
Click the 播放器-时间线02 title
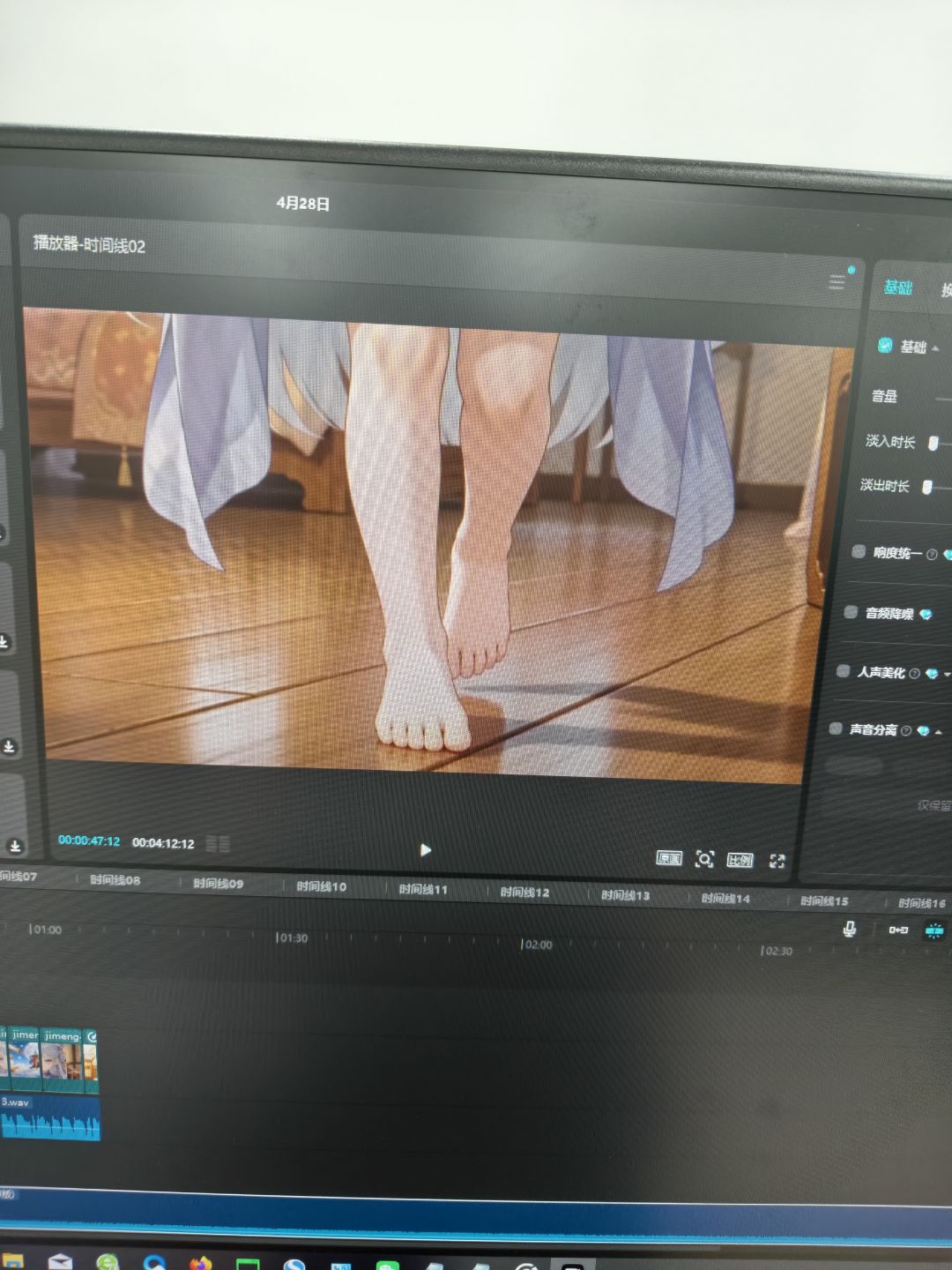89,244
